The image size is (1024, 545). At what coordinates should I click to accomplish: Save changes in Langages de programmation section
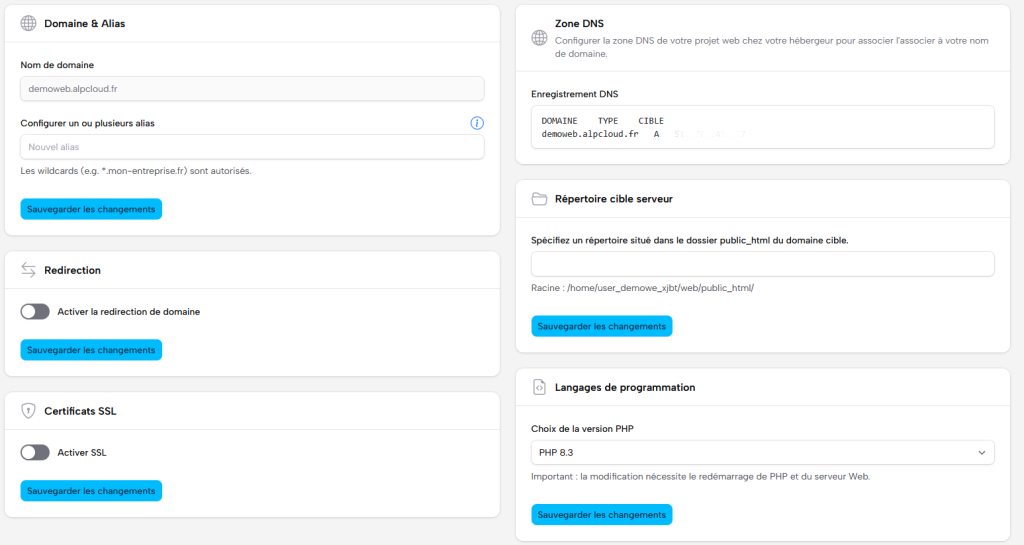pyautogui.click(x=601, y=514)
